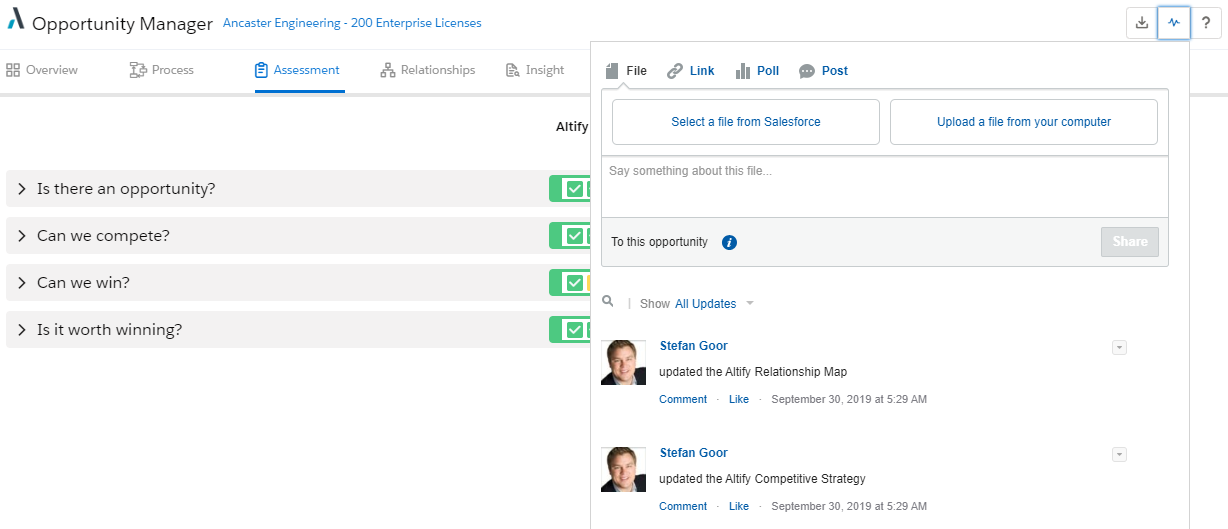
Task: Open Ancaster Engineering opportunity link
Action: (351, 23)
